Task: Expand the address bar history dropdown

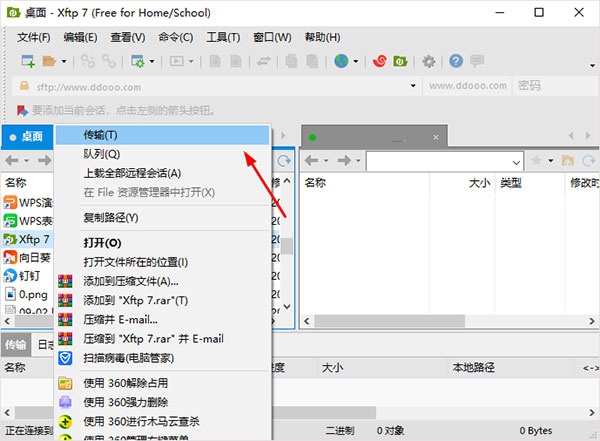Action: (413, 86)
